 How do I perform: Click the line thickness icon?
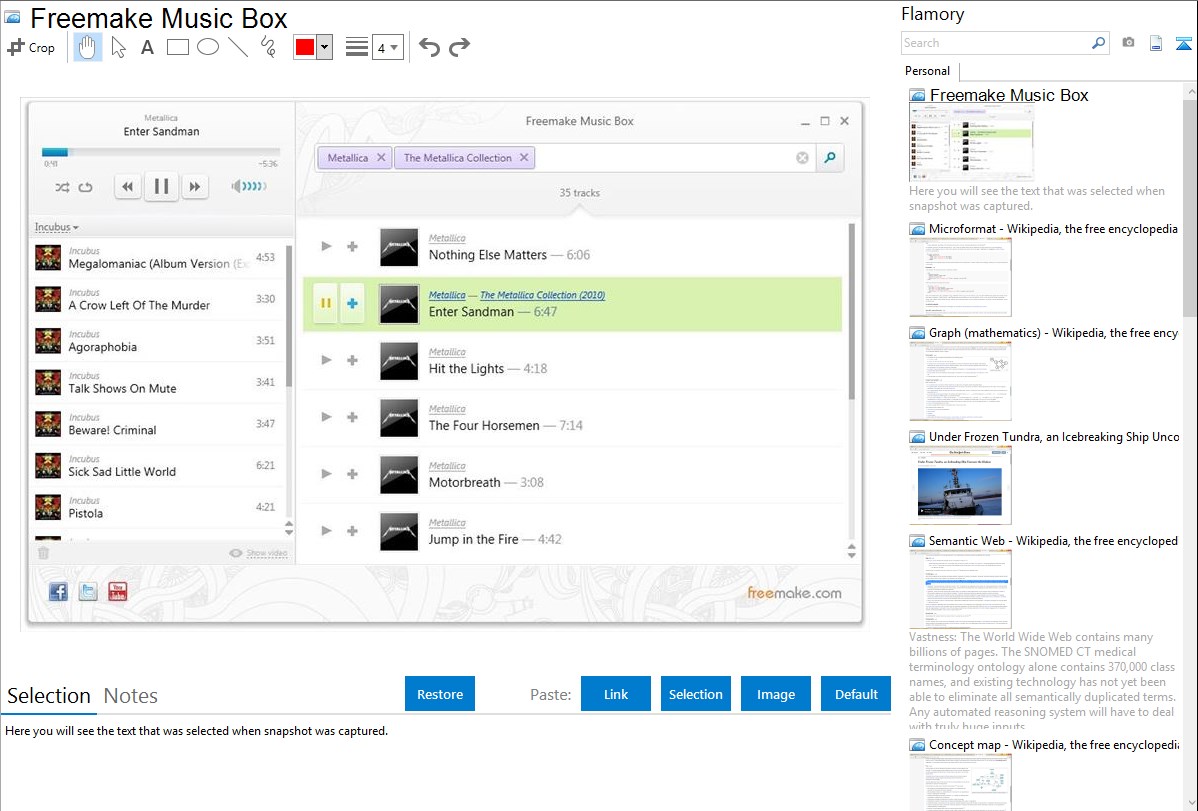click(357, 47)
